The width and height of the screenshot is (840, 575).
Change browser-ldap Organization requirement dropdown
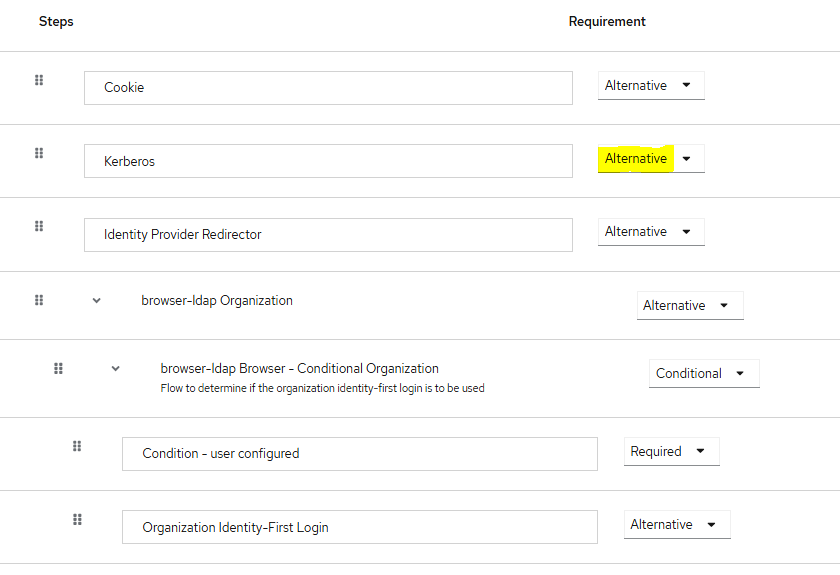[x=689, y=306]
